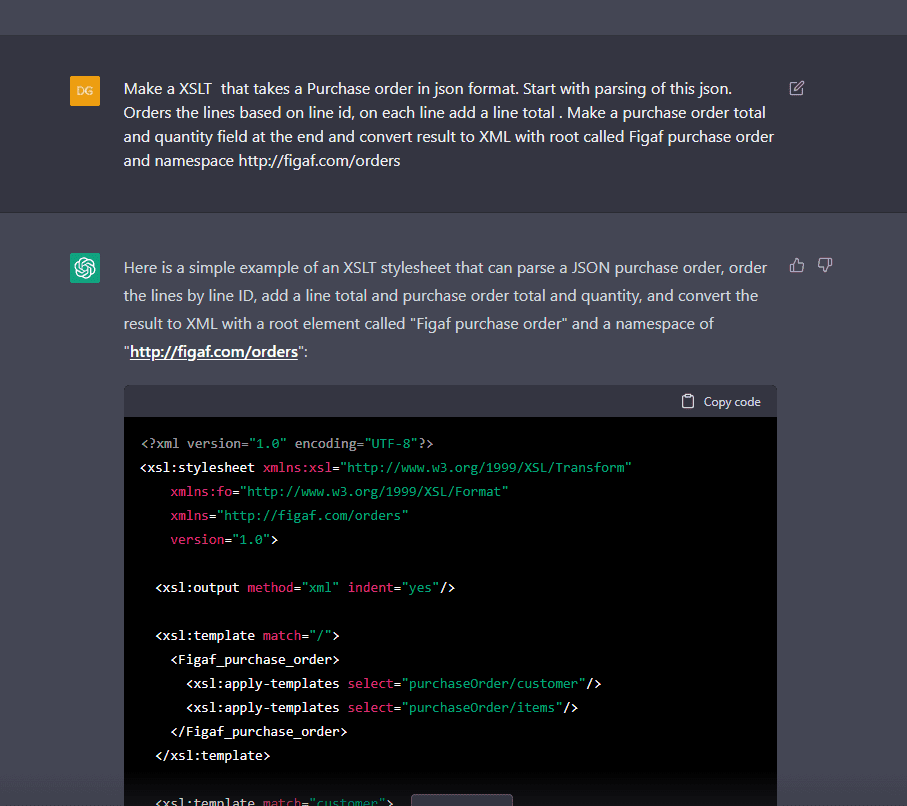Click the line "and quantity field at the end"
Screen dimensions: 907x806
[x=448, y=137]
